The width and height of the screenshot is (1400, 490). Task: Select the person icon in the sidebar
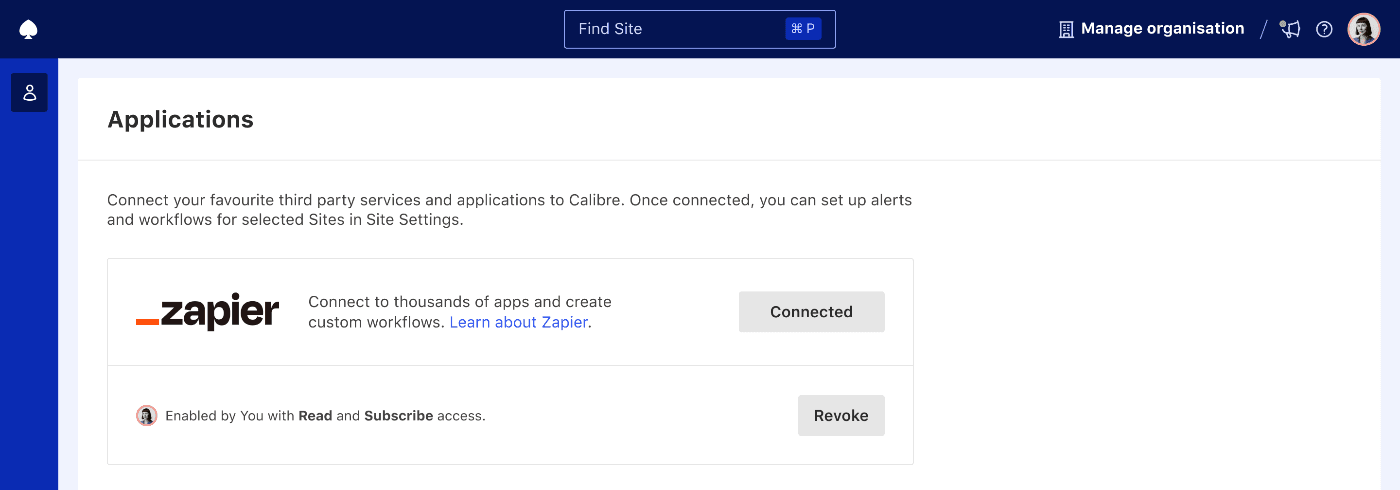tap(29, 93)
